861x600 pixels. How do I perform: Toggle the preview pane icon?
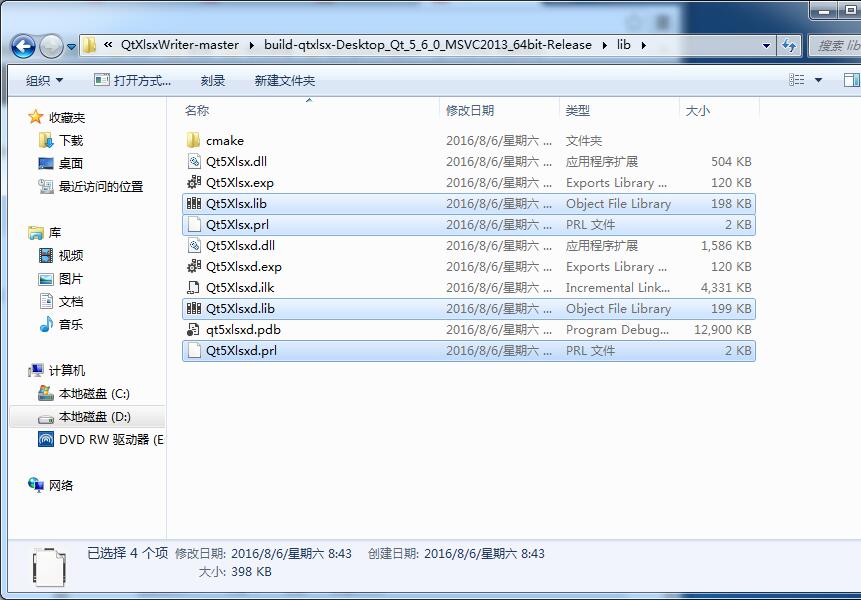[851, 80]
